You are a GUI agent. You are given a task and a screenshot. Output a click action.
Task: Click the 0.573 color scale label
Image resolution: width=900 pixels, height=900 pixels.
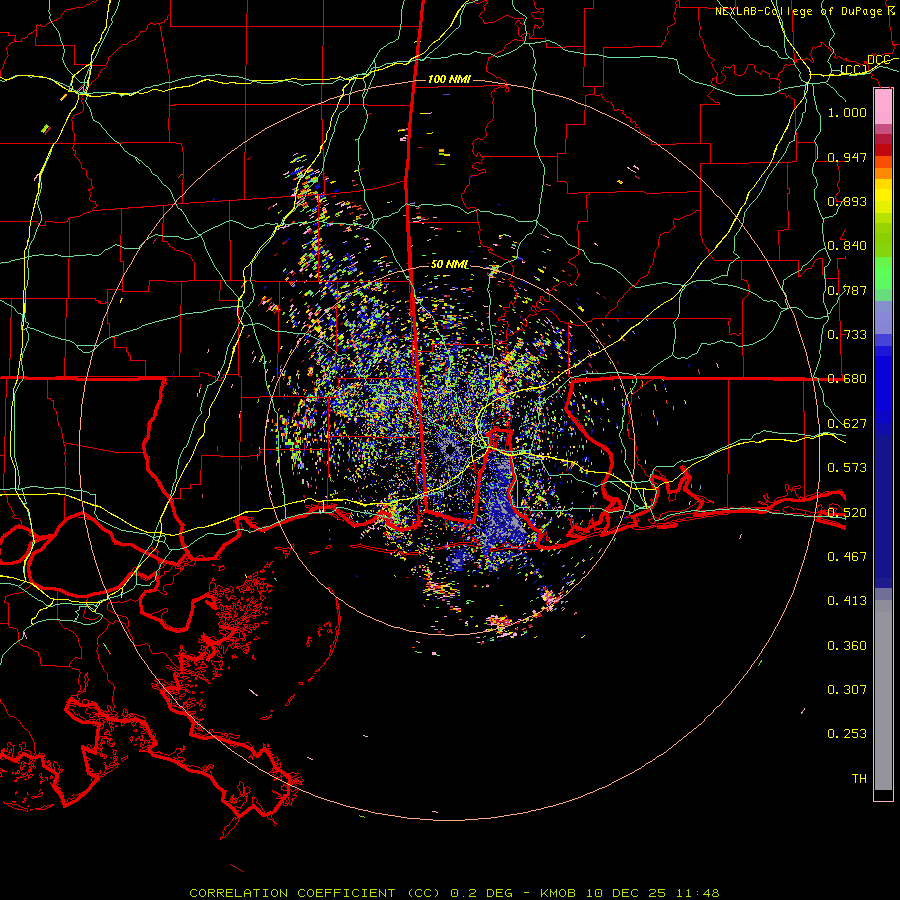click(847, 468)
